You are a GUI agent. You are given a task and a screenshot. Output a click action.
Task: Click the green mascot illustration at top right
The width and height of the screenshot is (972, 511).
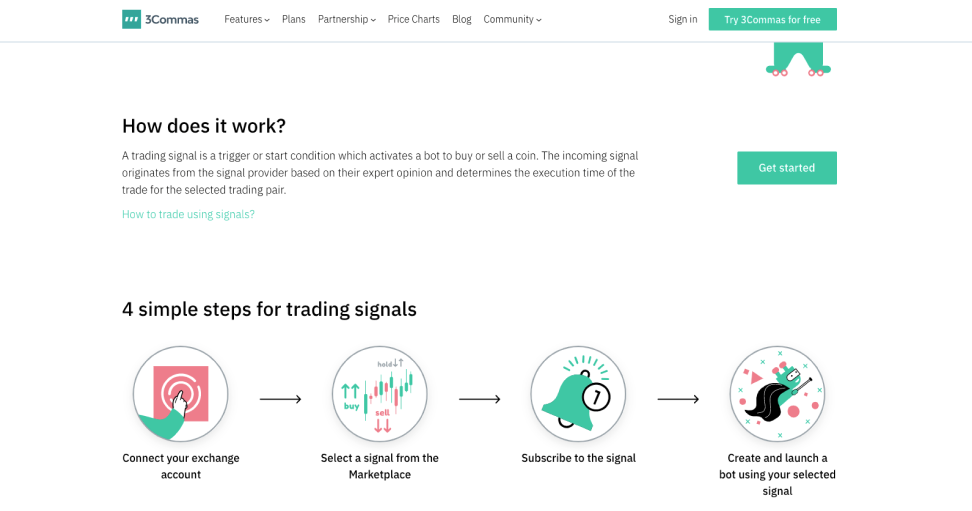(x=798, y=59)
